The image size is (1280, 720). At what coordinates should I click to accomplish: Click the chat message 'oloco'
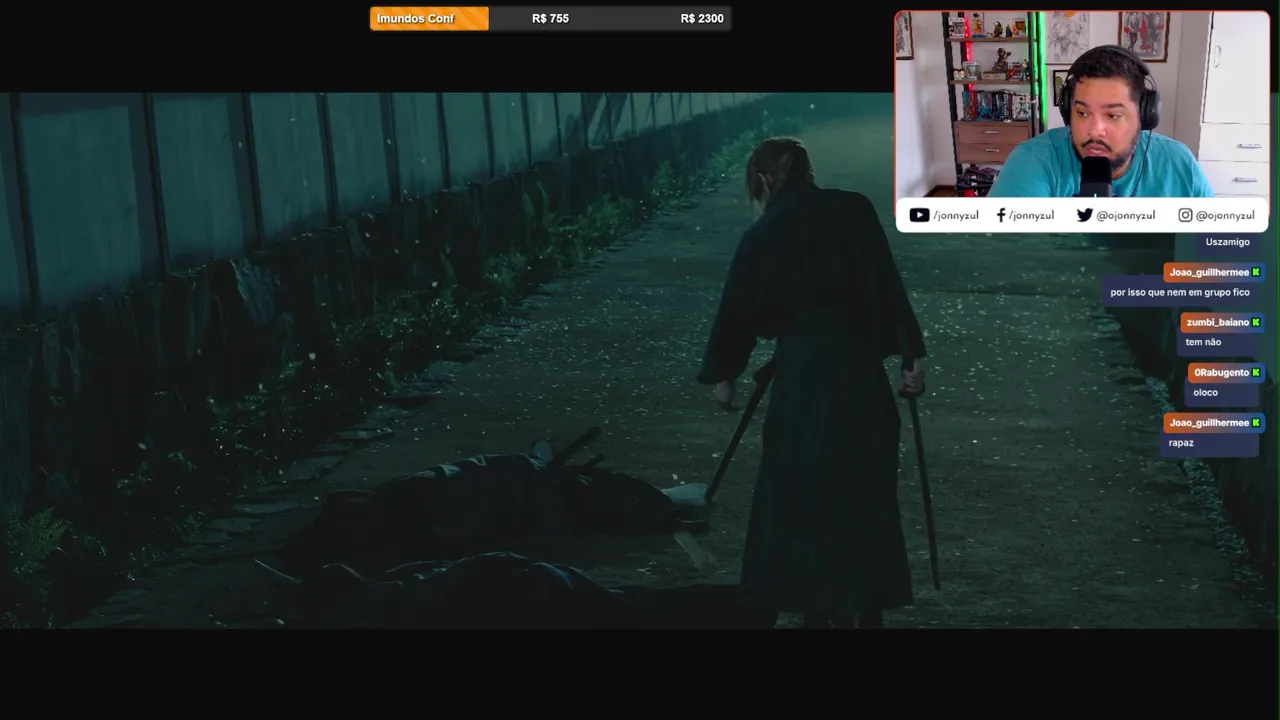(x=1205, y=392)
